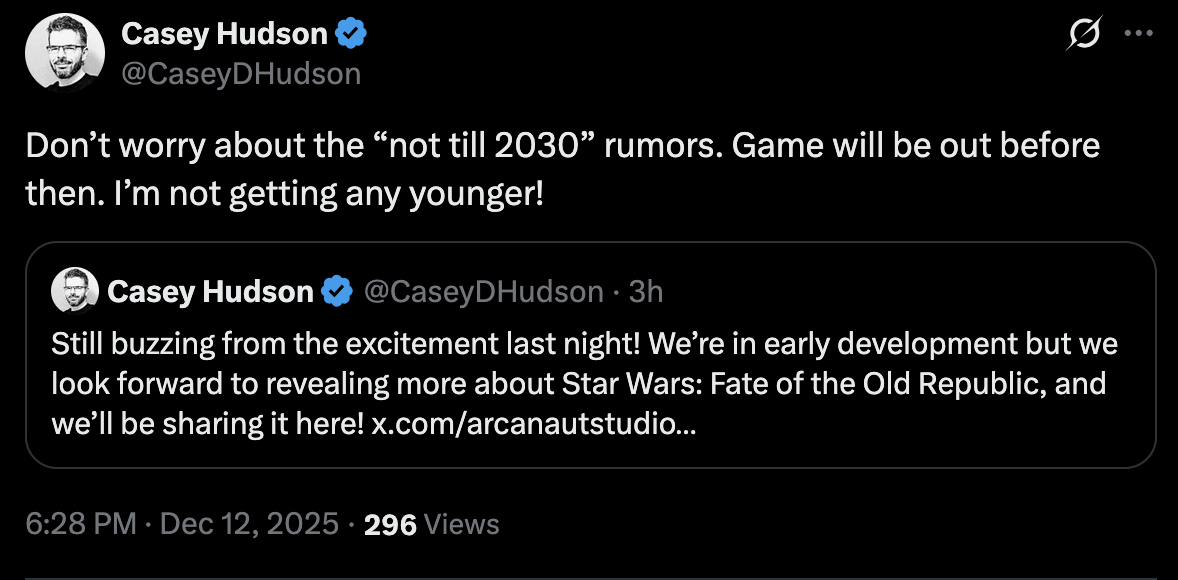Image resolution: width=1178 pixels, height=580 pixels.
Task: Click the gray @CaseyDHudson handle under the main name
Action: 240,74
